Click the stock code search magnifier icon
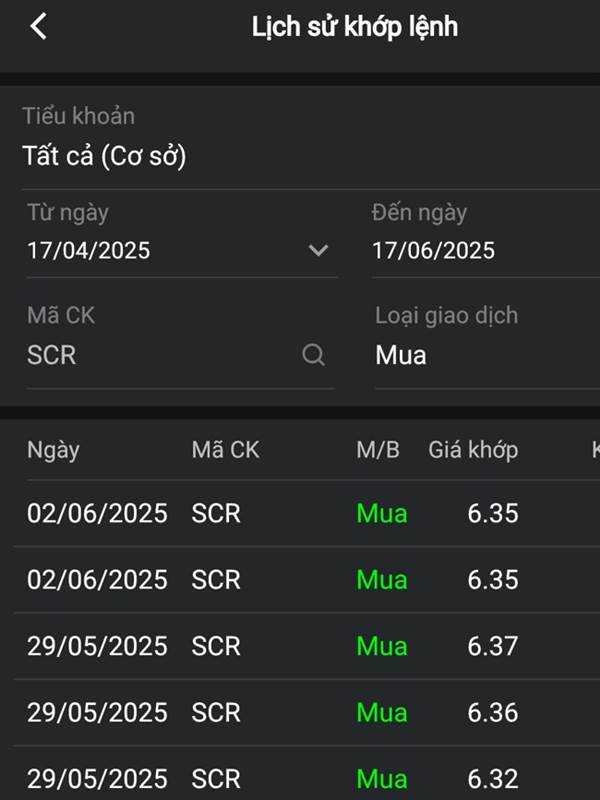The height and width of the screenshot is (800, 600). (x=313, y=355)
